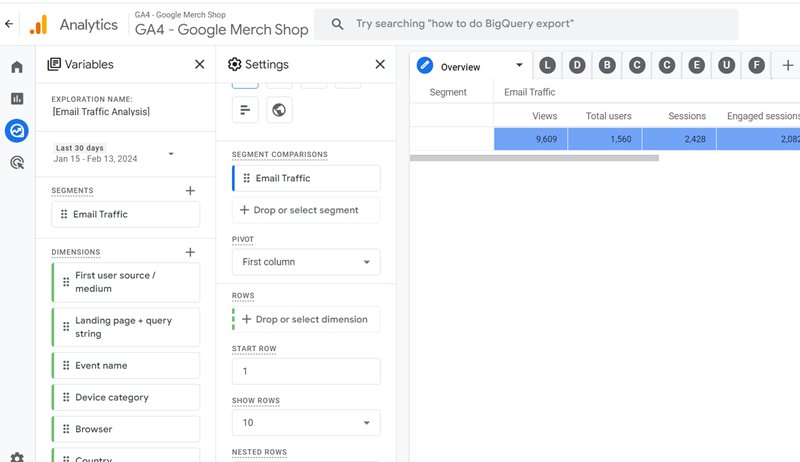This screenshot has width=800, height=462.
Task: Select Landing page + query string dimension
Action: [x=126, y=327]
